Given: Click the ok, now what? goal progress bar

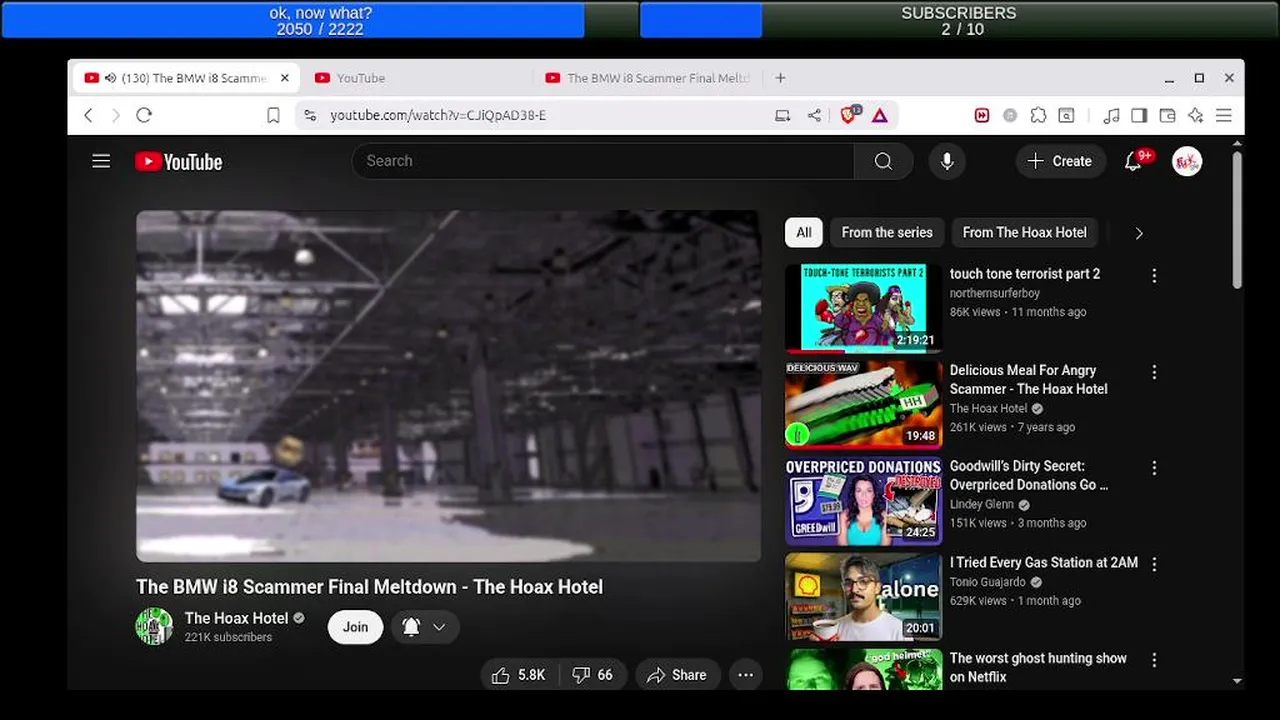Looking at the screenshot, I should [320, 20].
